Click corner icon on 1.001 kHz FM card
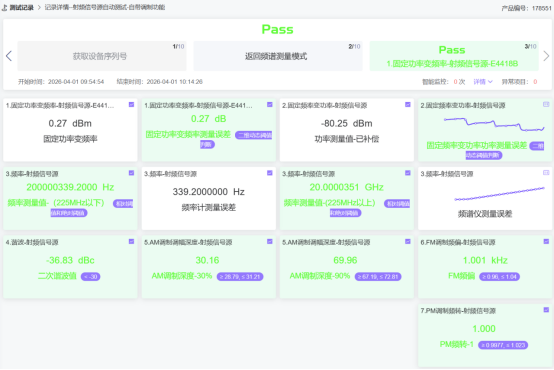The image size is (554, 370). coord(546,241)
